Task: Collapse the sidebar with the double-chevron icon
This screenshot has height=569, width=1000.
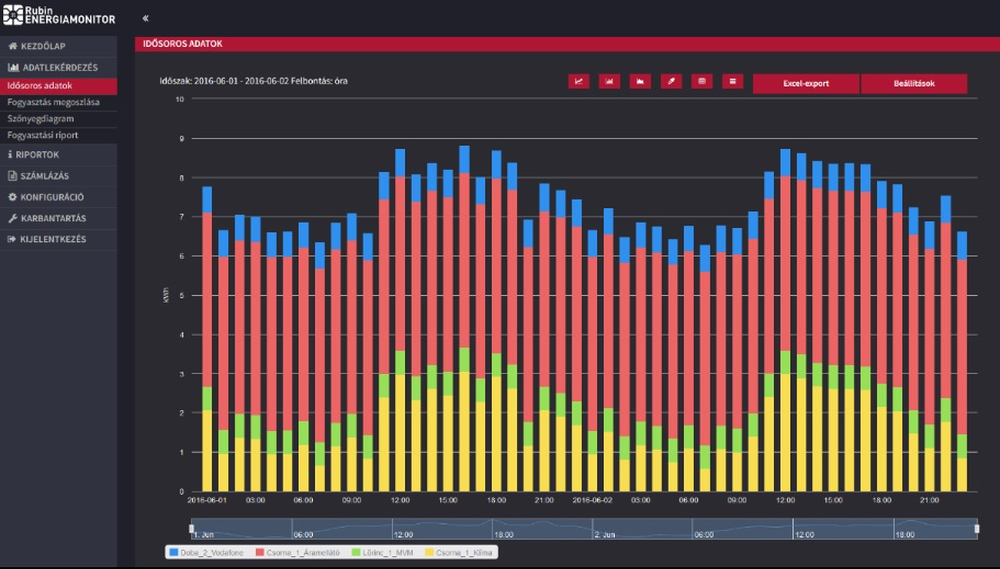Action: [x=145, y=18]
